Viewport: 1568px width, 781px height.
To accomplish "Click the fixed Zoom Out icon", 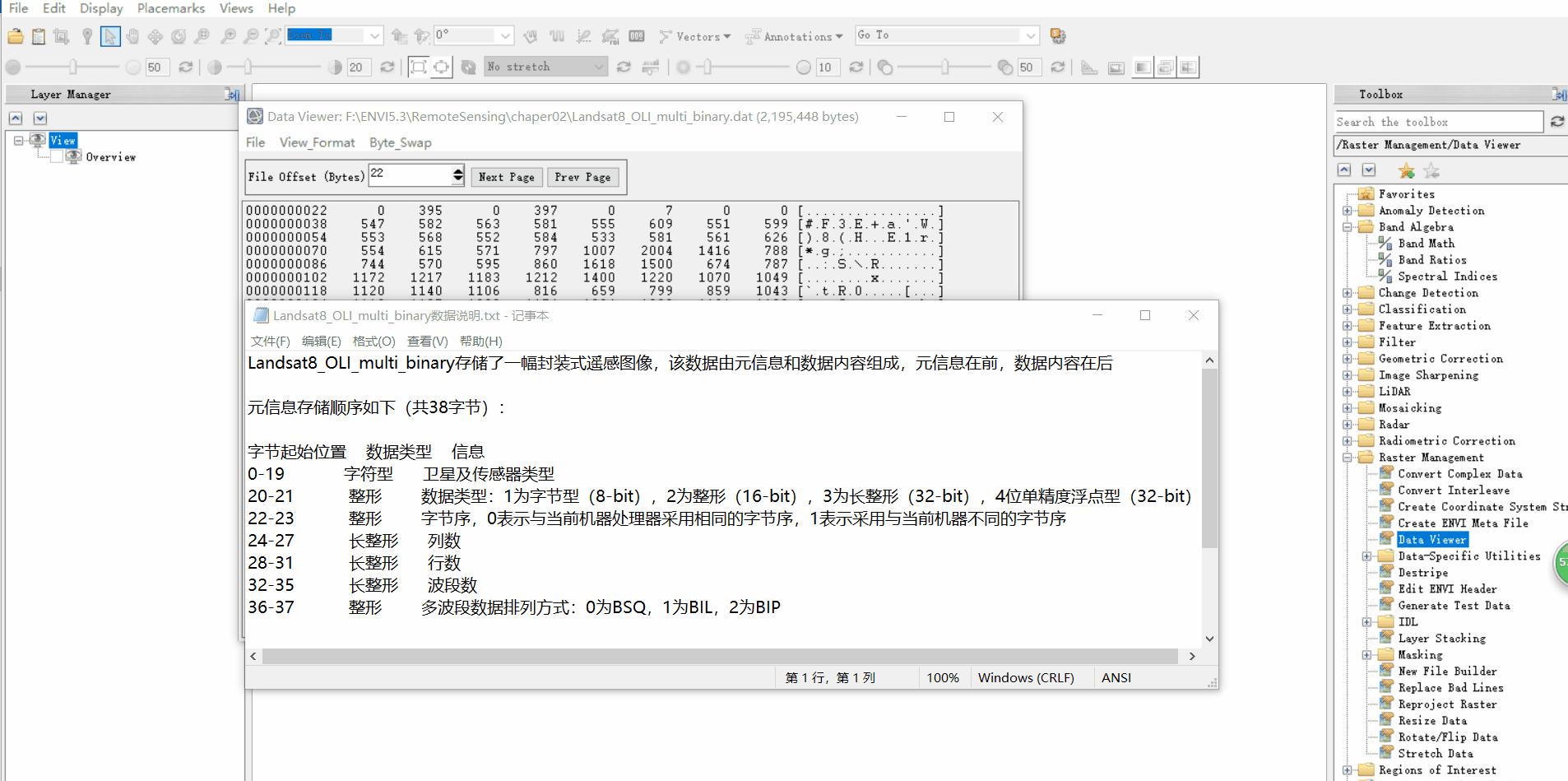I will pos(252,36).
